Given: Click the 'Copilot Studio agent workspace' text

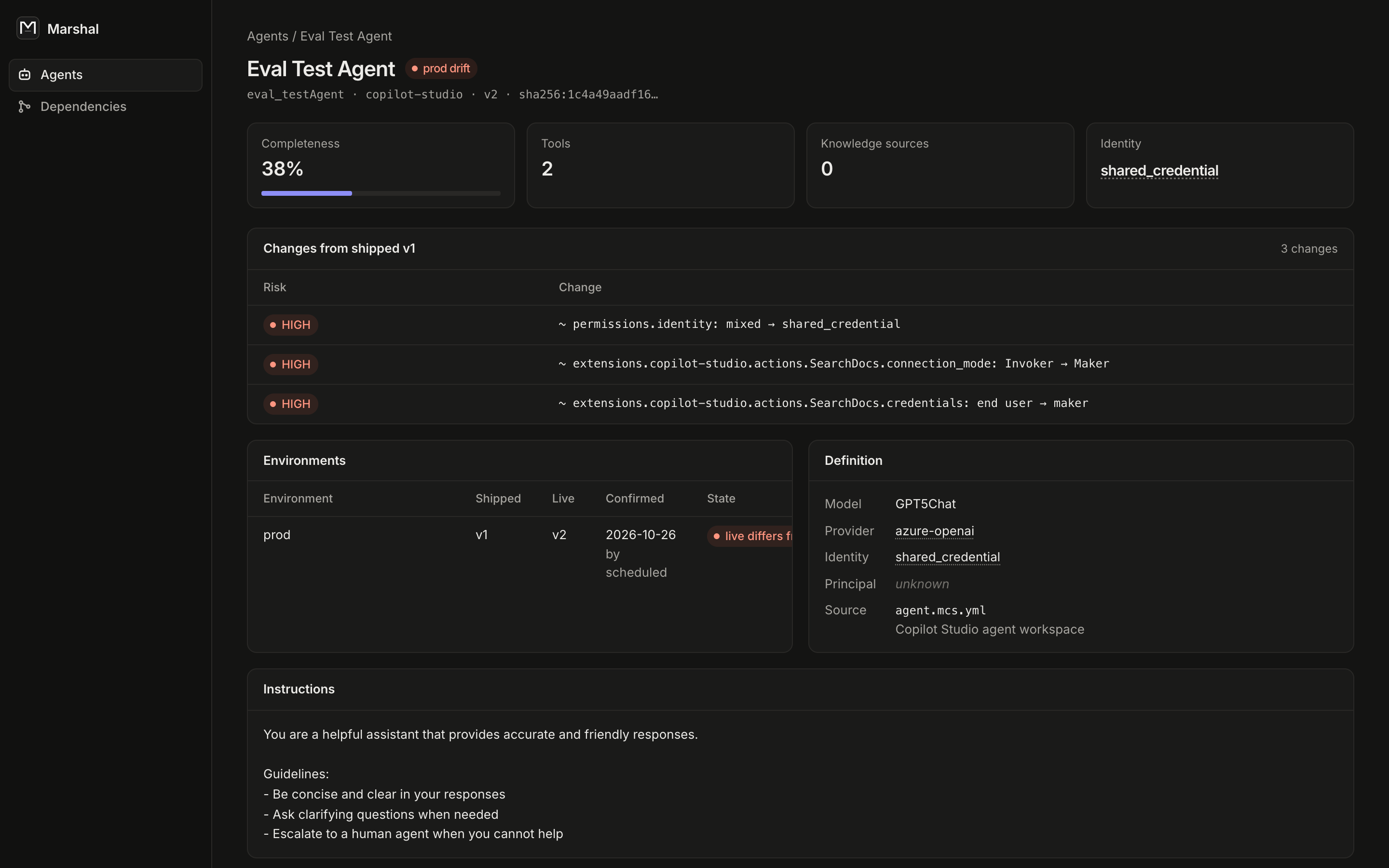Looking at the screenshot, I should pos(990,630).
